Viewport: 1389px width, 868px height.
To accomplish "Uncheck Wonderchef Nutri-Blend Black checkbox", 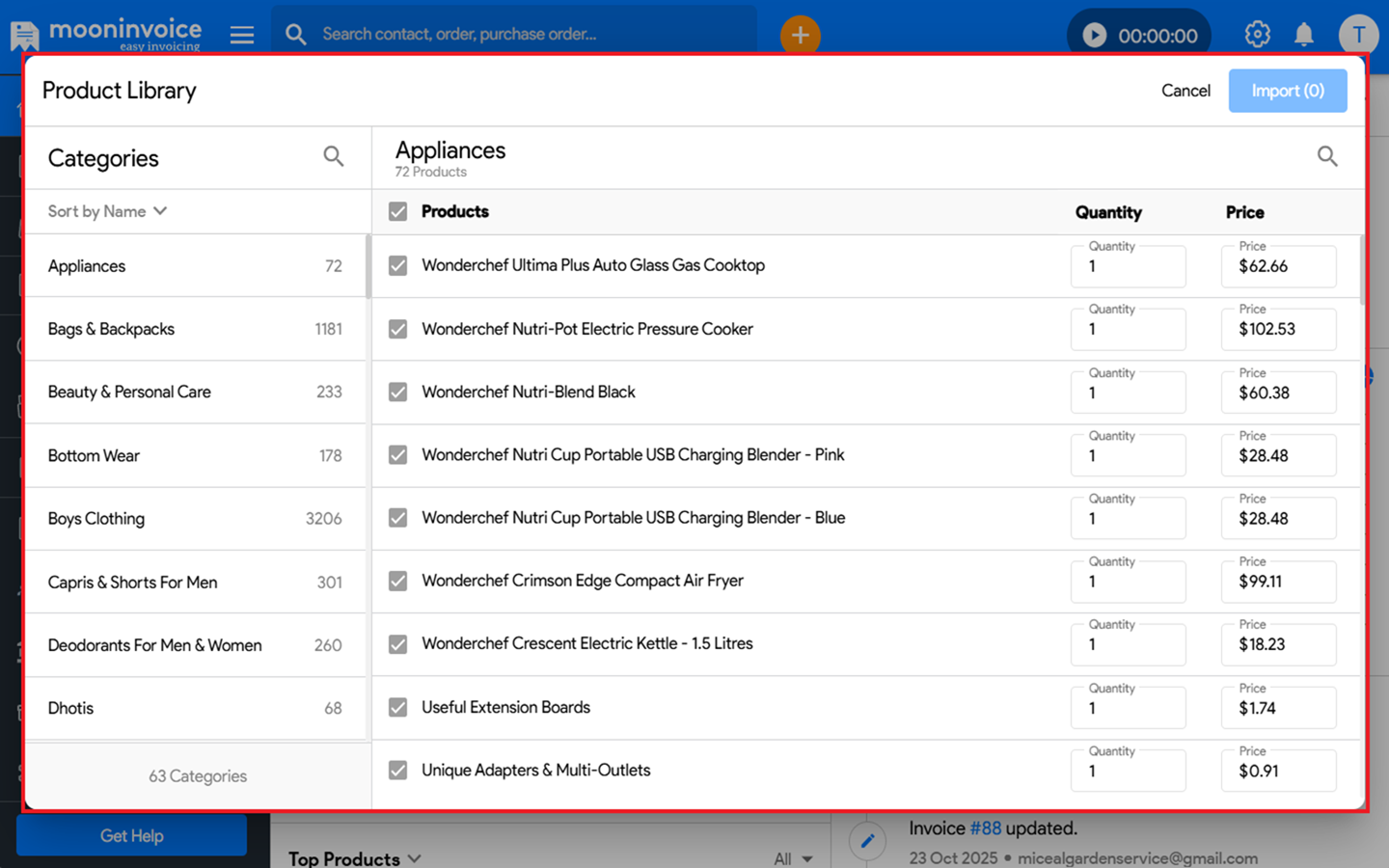I will click(397, 392).
